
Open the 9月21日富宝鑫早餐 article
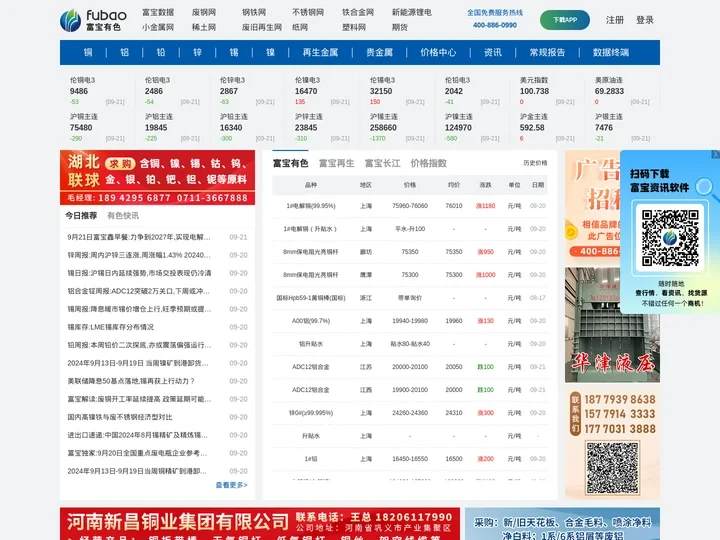click(x=139, y=237)
